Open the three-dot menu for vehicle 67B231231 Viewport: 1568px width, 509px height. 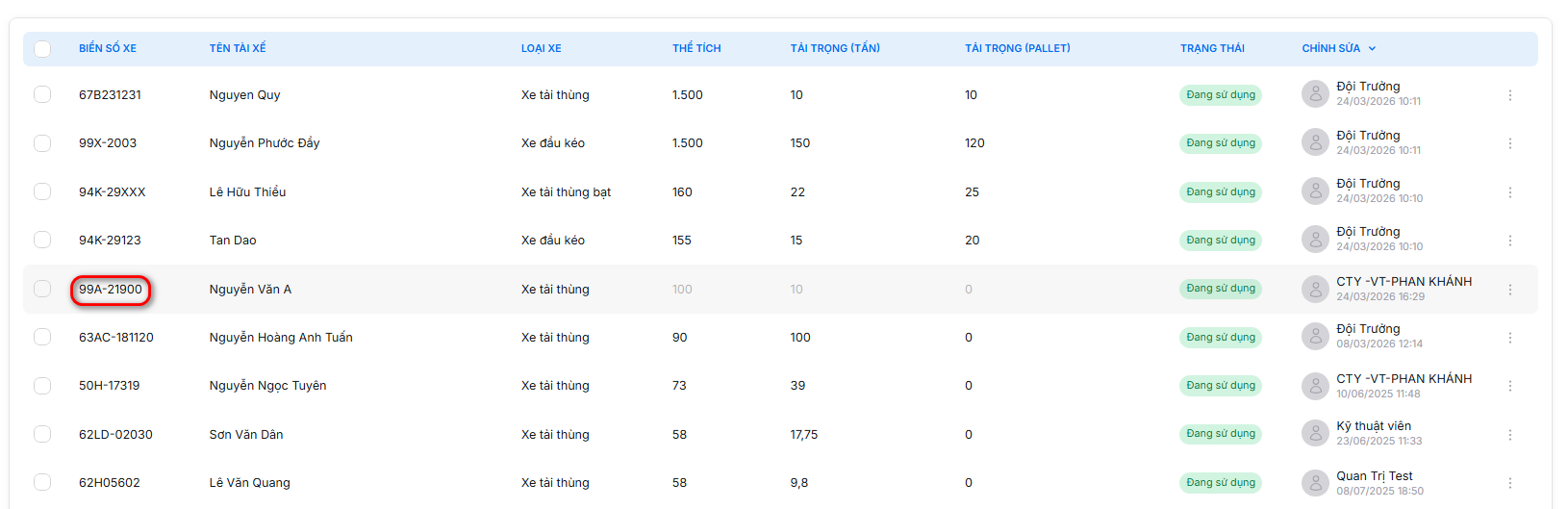pyautogui.click(x=1509, y=95)
